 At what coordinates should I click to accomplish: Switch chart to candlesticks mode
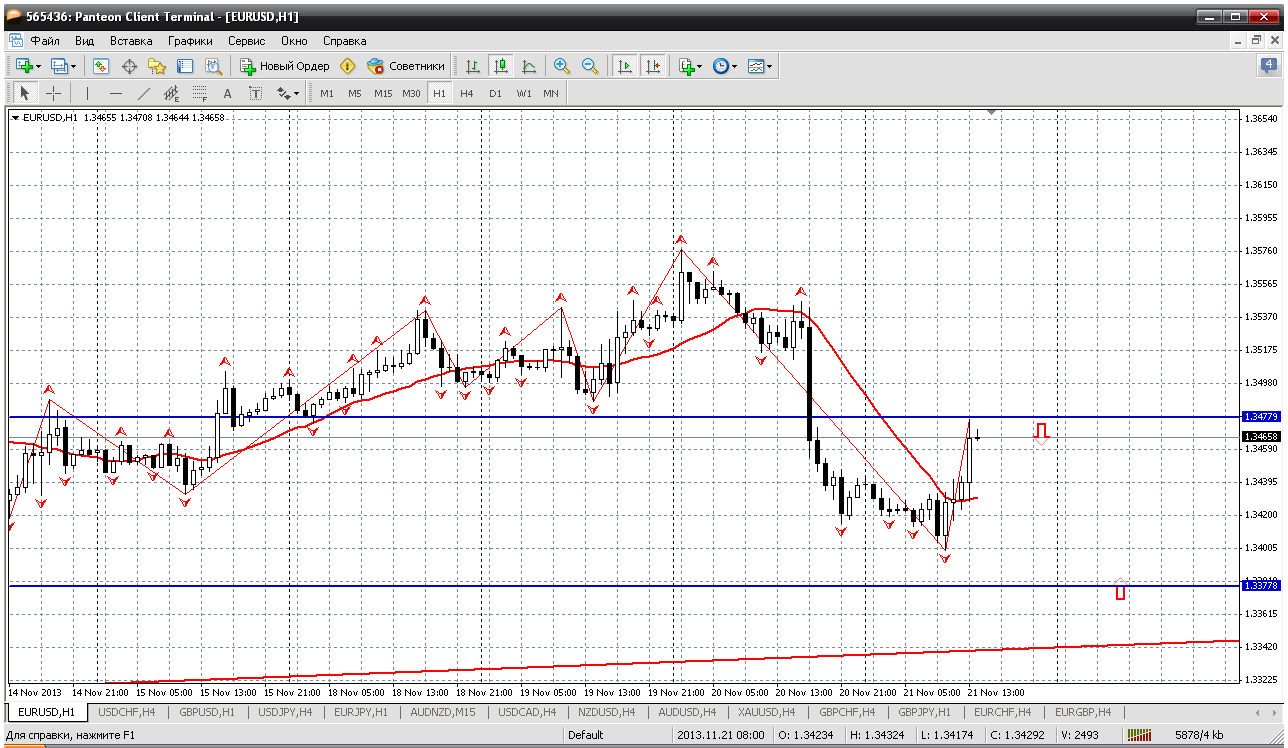point(501,66)
